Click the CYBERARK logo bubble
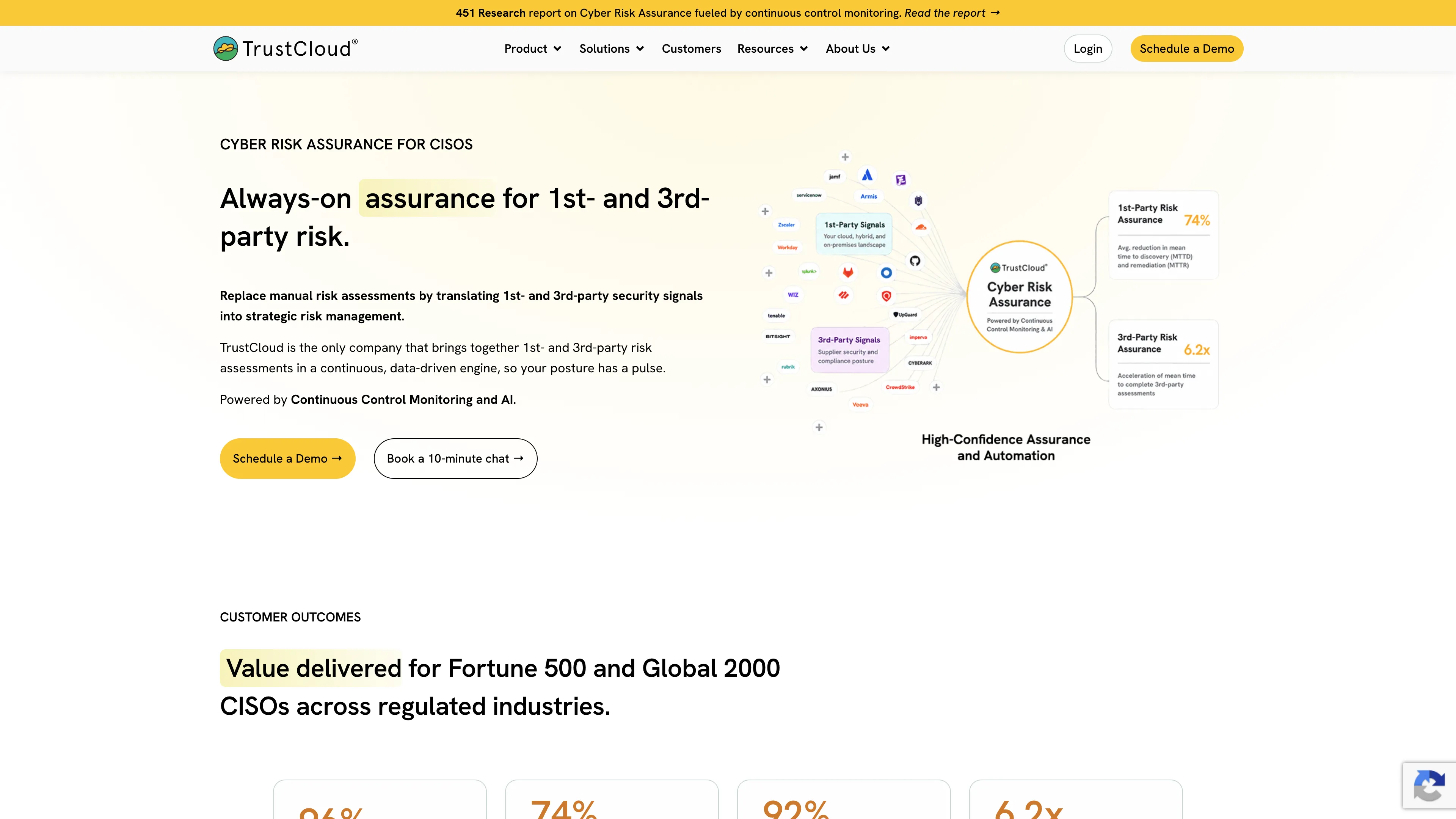This screenshot has height=819, width=1456. coord(919,363)
